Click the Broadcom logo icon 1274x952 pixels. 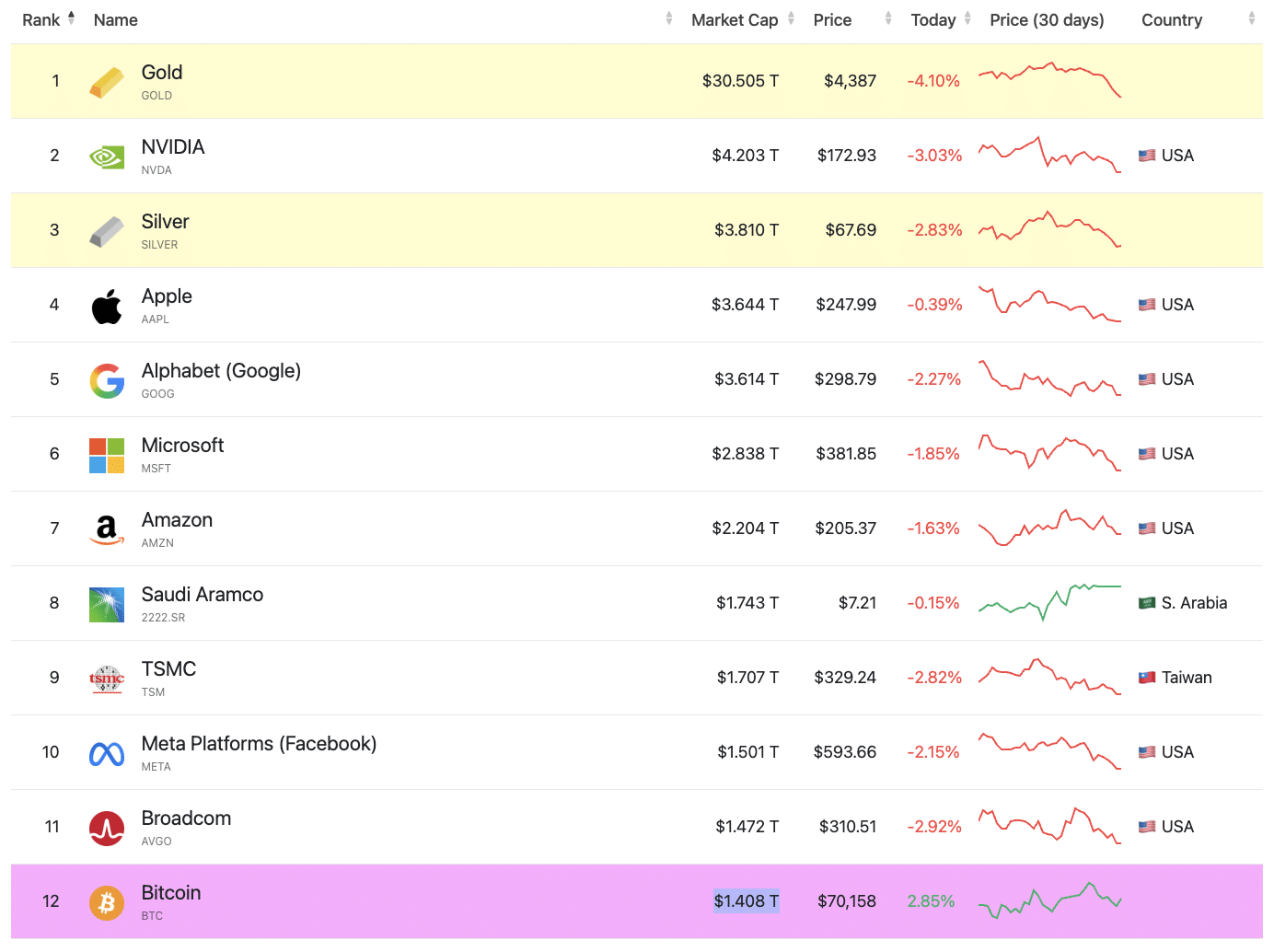[x=107, y=828]
